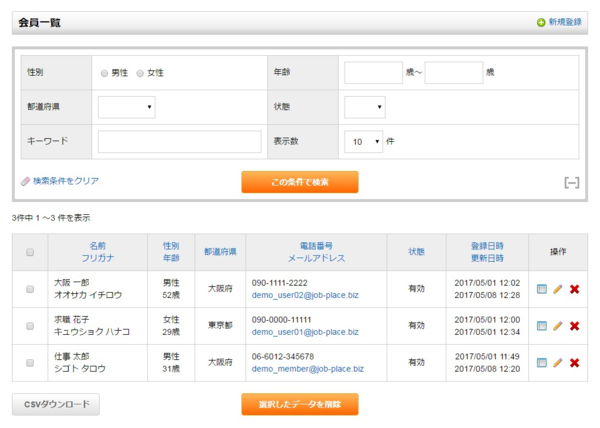Sort by 電話番号 column header
The width and height of the screenshot is (600, 428).
[x=316, y=246]
